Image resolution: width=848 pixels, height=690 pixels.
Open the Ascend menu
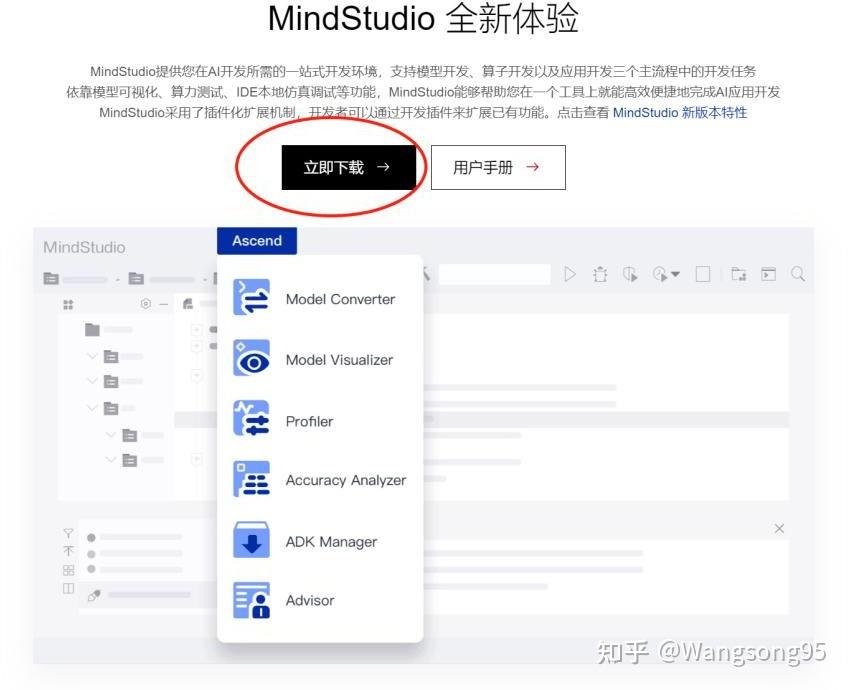tap(256, 241)
